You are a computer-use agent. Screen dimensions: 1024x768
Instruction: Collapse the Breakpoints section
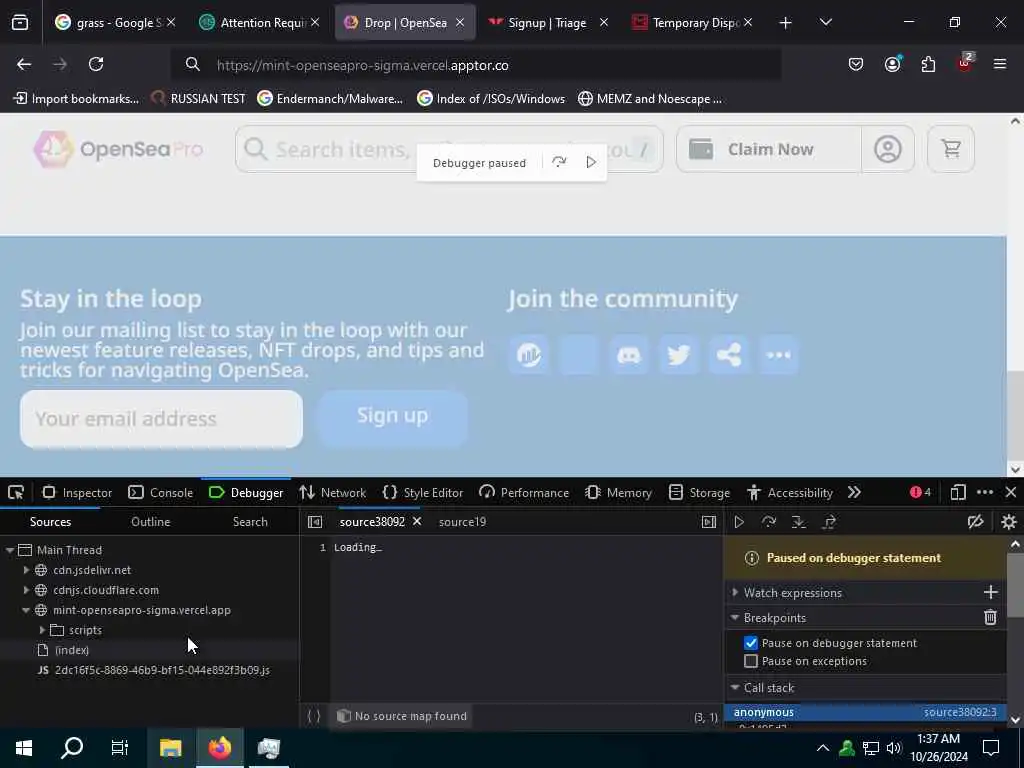tap(735, 617)
